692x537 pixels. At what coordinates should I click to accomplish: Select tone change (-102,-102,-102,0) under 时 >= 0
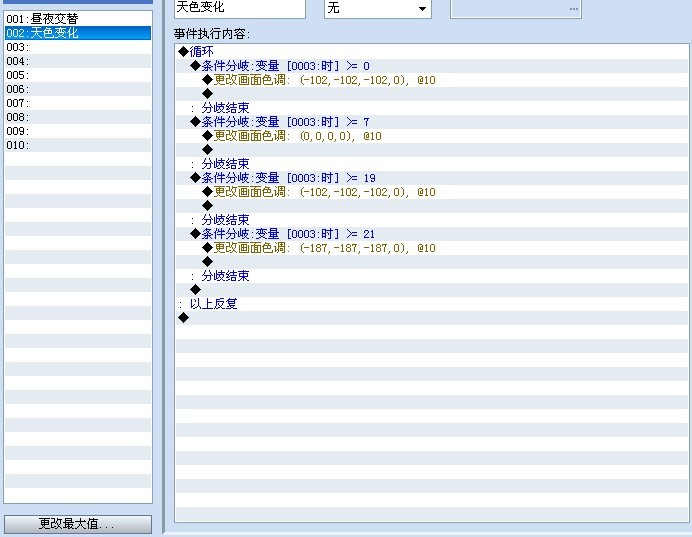coord(432,80)
